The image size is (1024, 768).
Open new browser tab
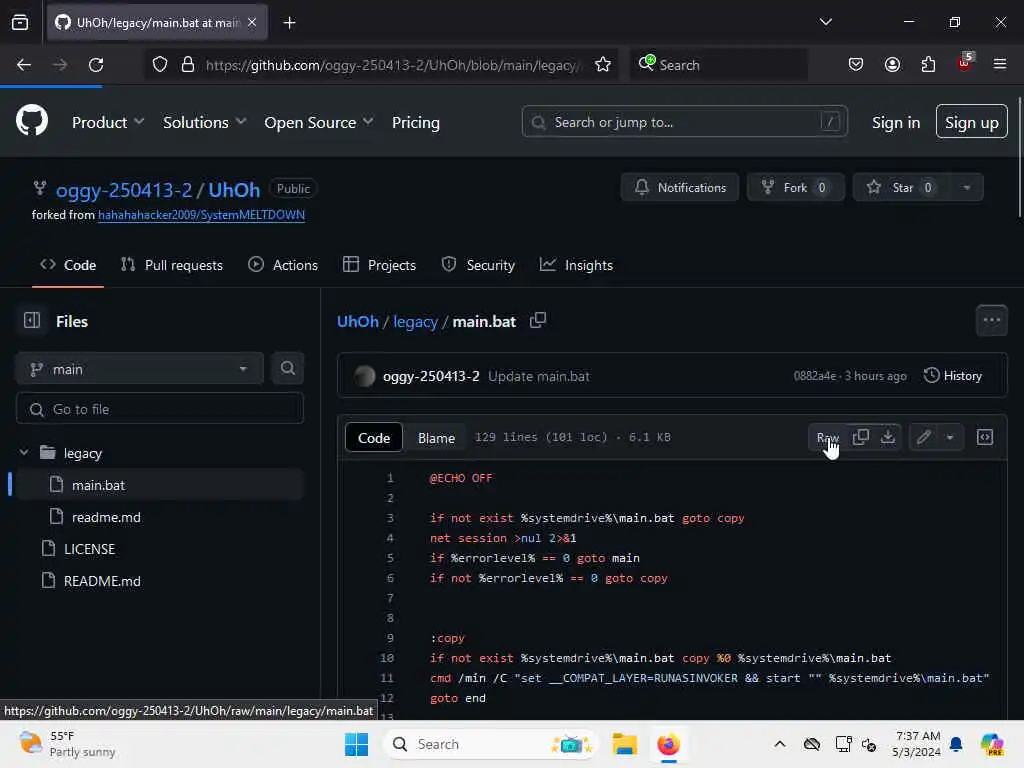(x=289, y=23)
